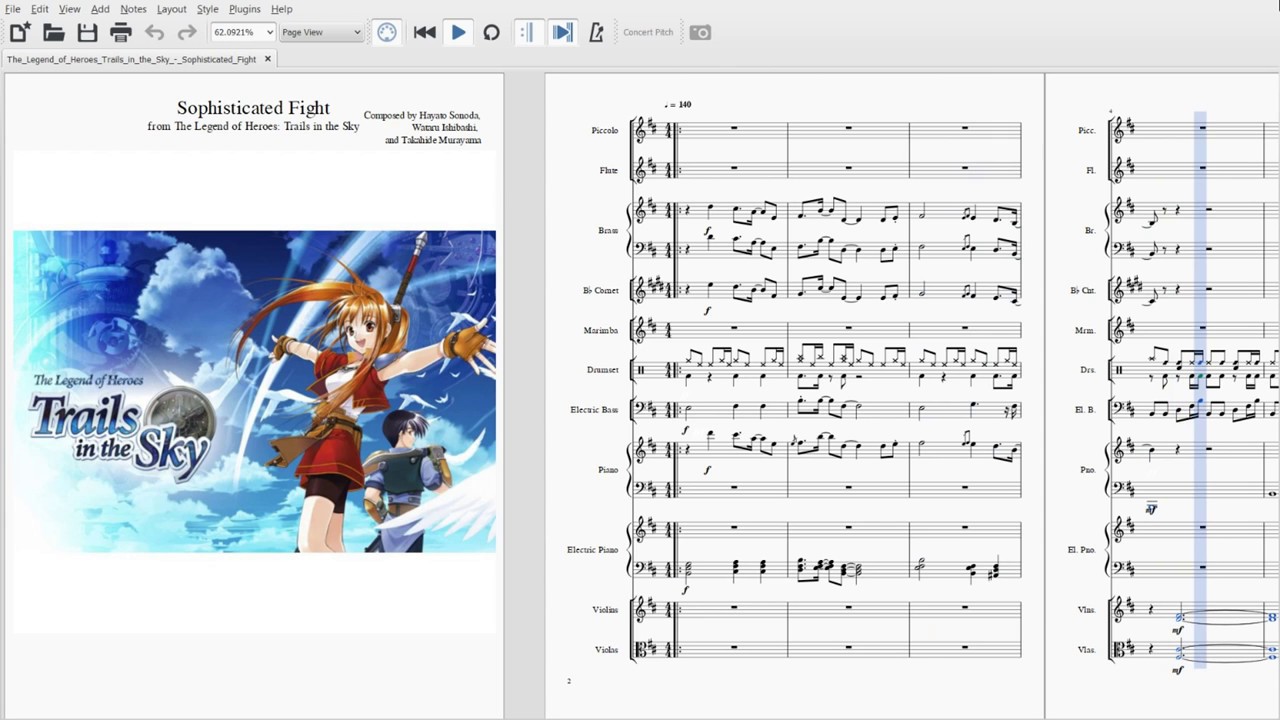
Task: Open the Layout menu
Action: tap(171, 9)
